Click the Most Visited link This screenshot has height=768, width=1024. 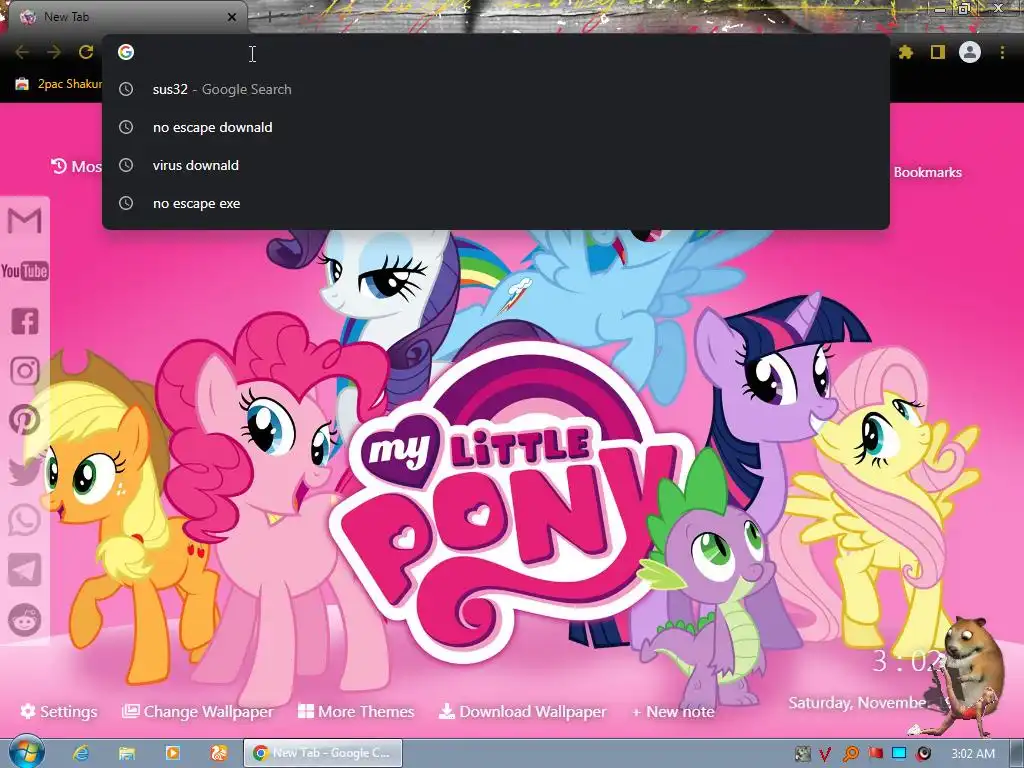pyautogui.click(x=76, y=167)
